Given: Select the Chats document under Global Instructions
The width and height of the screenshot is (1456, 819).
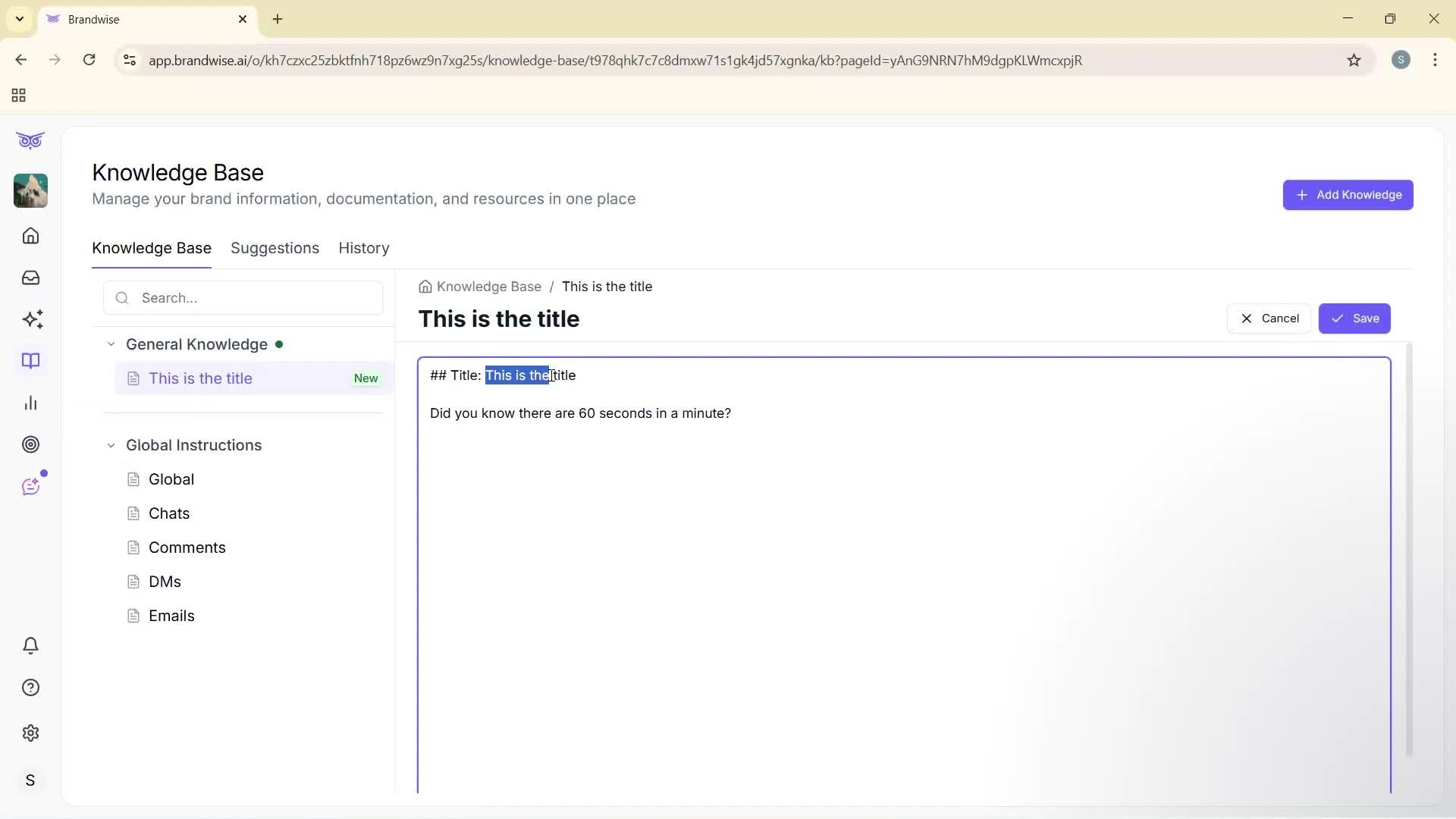Looking at the screenshot, I should pos(170,513).
